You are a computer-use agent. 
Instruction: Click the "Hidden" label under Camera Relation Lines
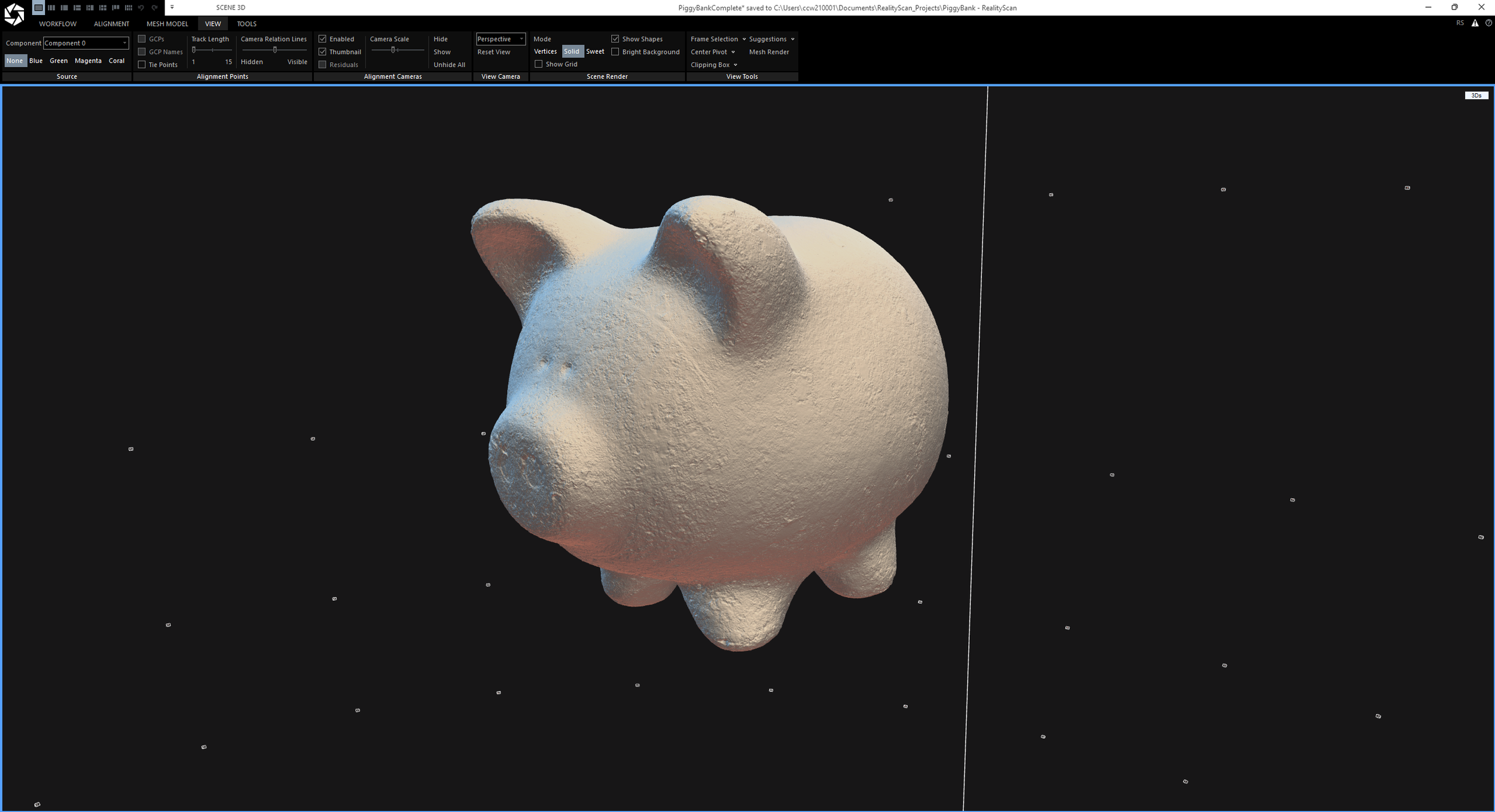pos(252,62)
